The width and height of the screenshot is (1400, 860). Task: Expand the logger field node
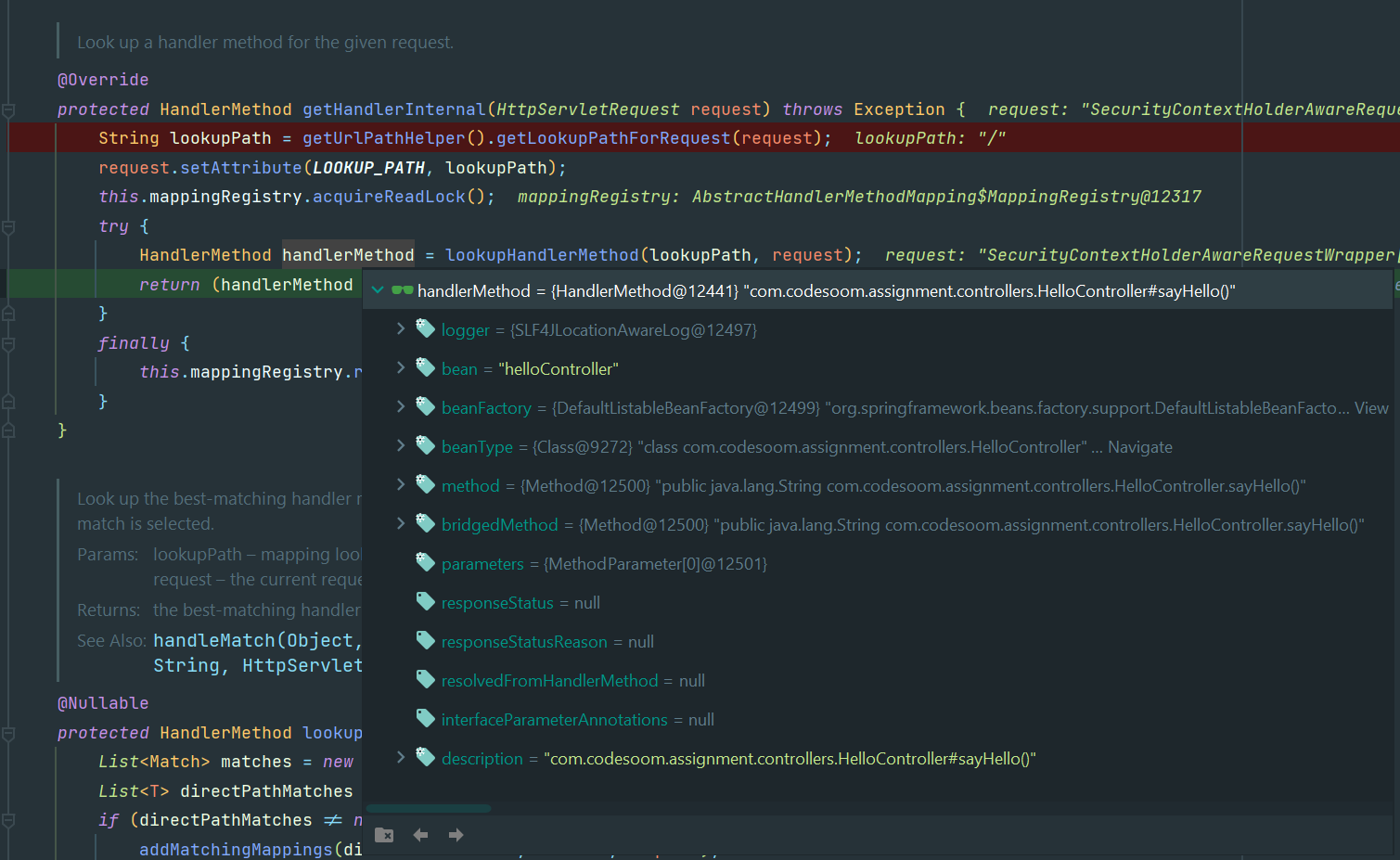401,328
